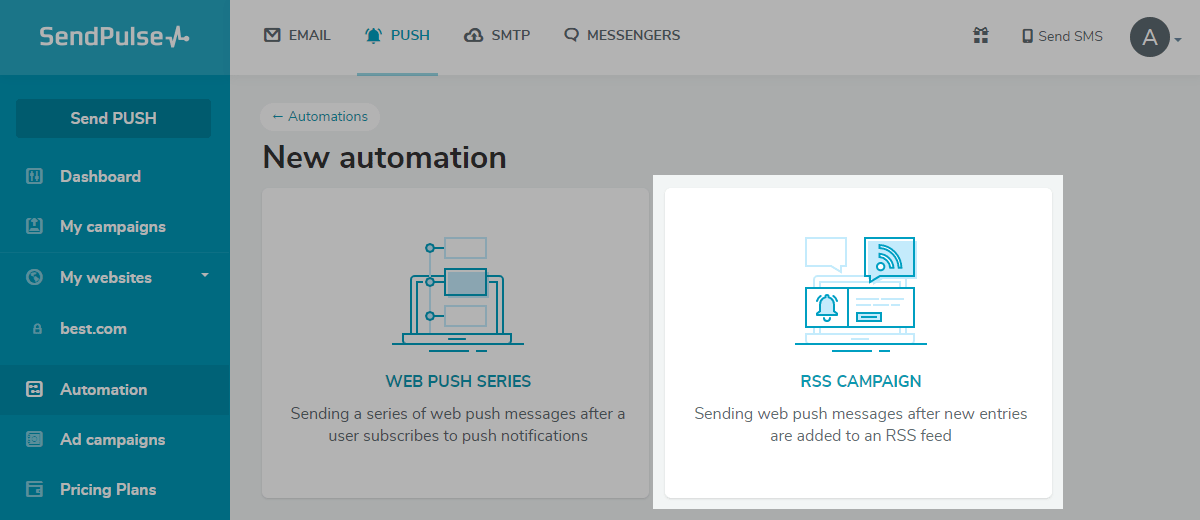Click the Automation sidebar icon

[34, 389]
